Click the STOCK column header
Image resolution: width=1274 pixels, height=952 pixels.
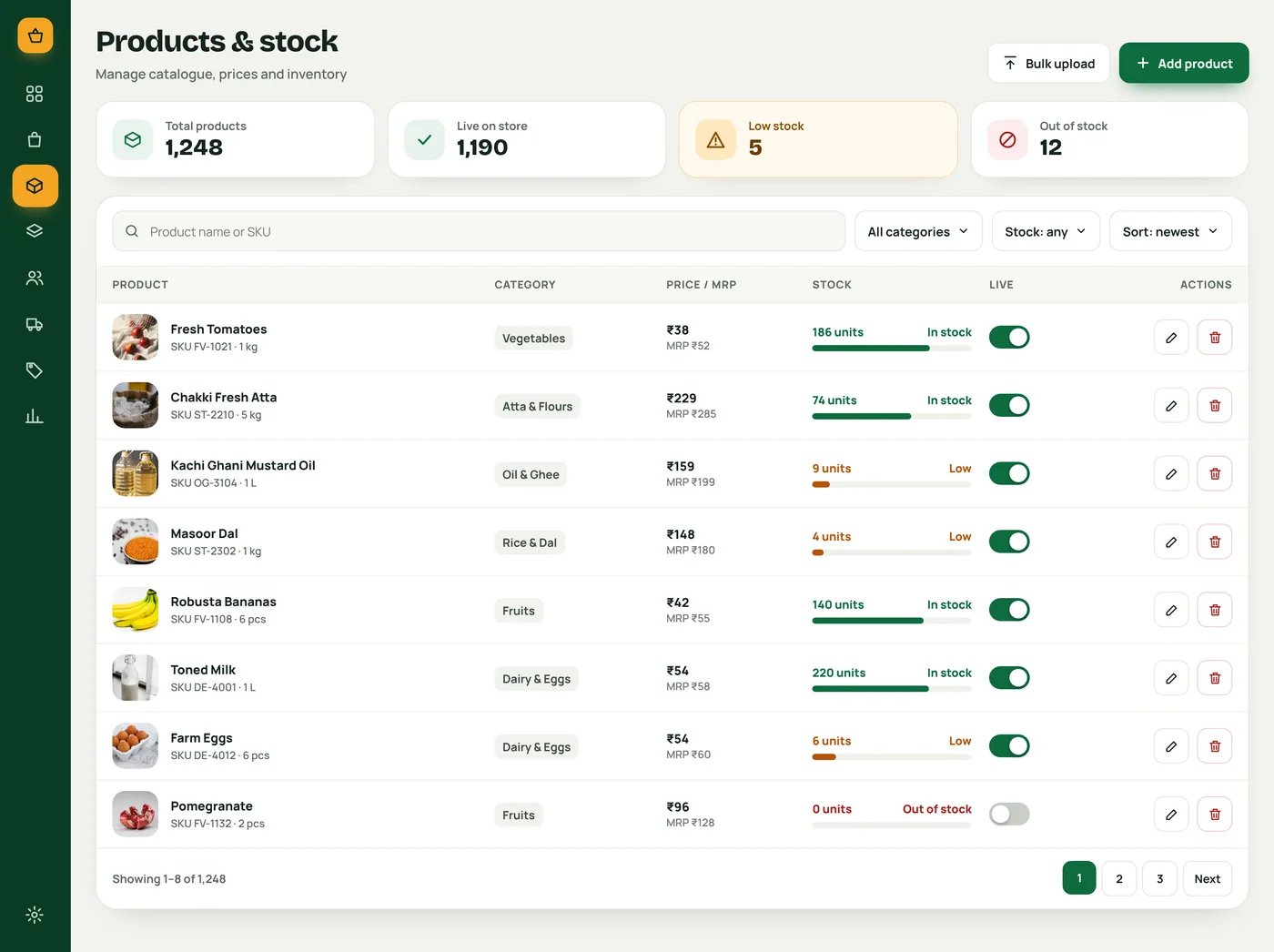(x=832, y=284)
